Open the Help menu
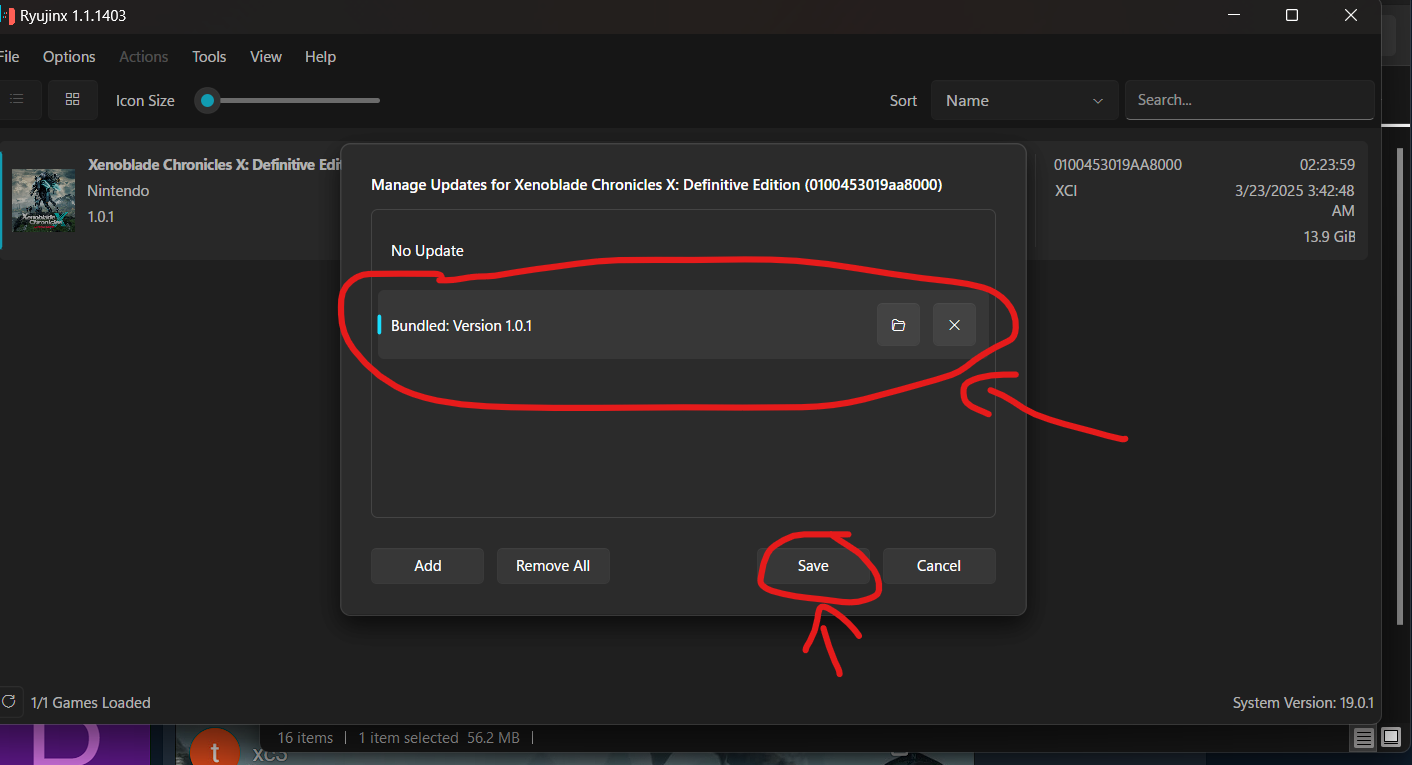The width and height of the screenshot is (1412, 765). tap(320, 57)
